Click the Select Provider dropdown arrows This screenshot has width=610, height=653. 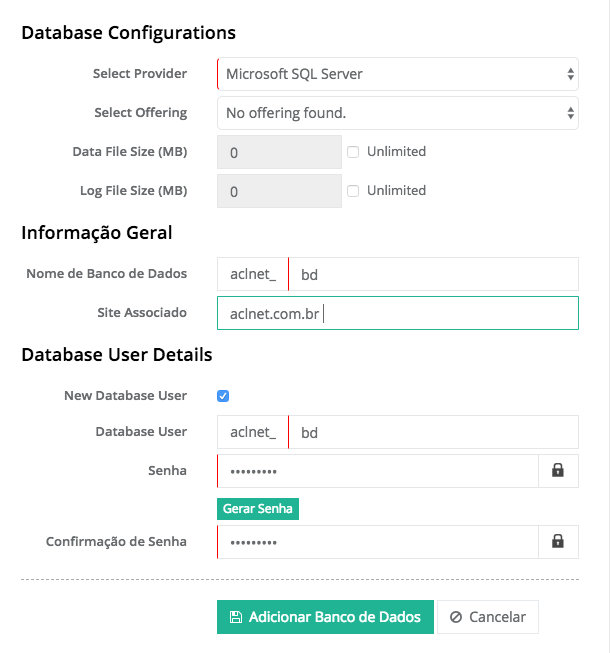click(570, 74)
